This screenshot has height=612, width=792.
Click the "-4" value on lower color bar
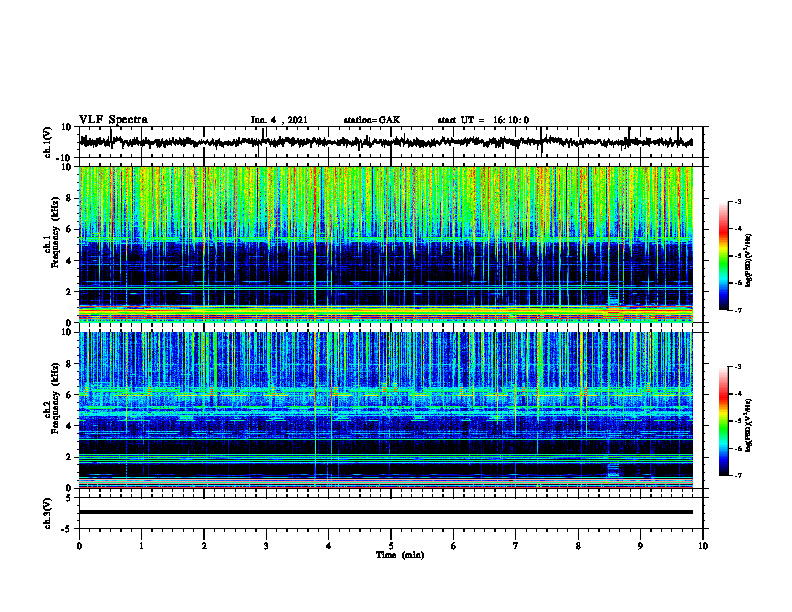[737, 394]
